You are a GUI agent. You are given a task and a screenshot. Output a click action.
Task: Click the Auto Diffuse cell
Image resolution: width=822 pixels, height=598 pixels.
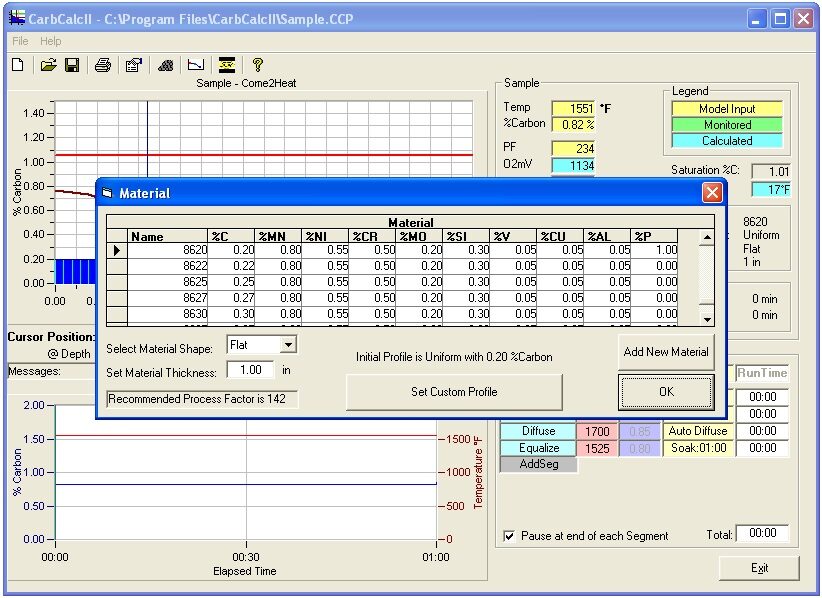pos(698,431)
